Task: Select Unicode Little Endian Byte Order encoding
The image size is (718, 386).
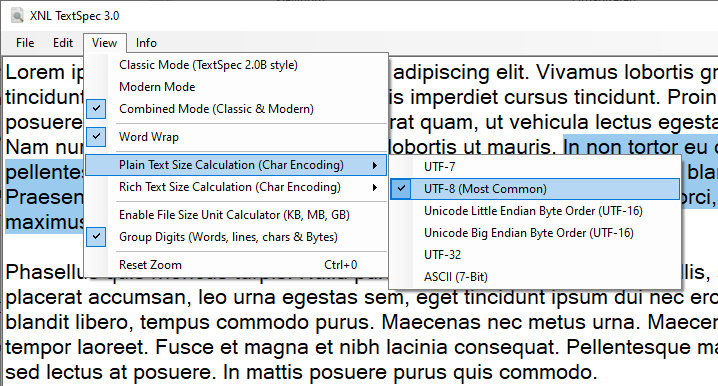Action: (535, 211)
